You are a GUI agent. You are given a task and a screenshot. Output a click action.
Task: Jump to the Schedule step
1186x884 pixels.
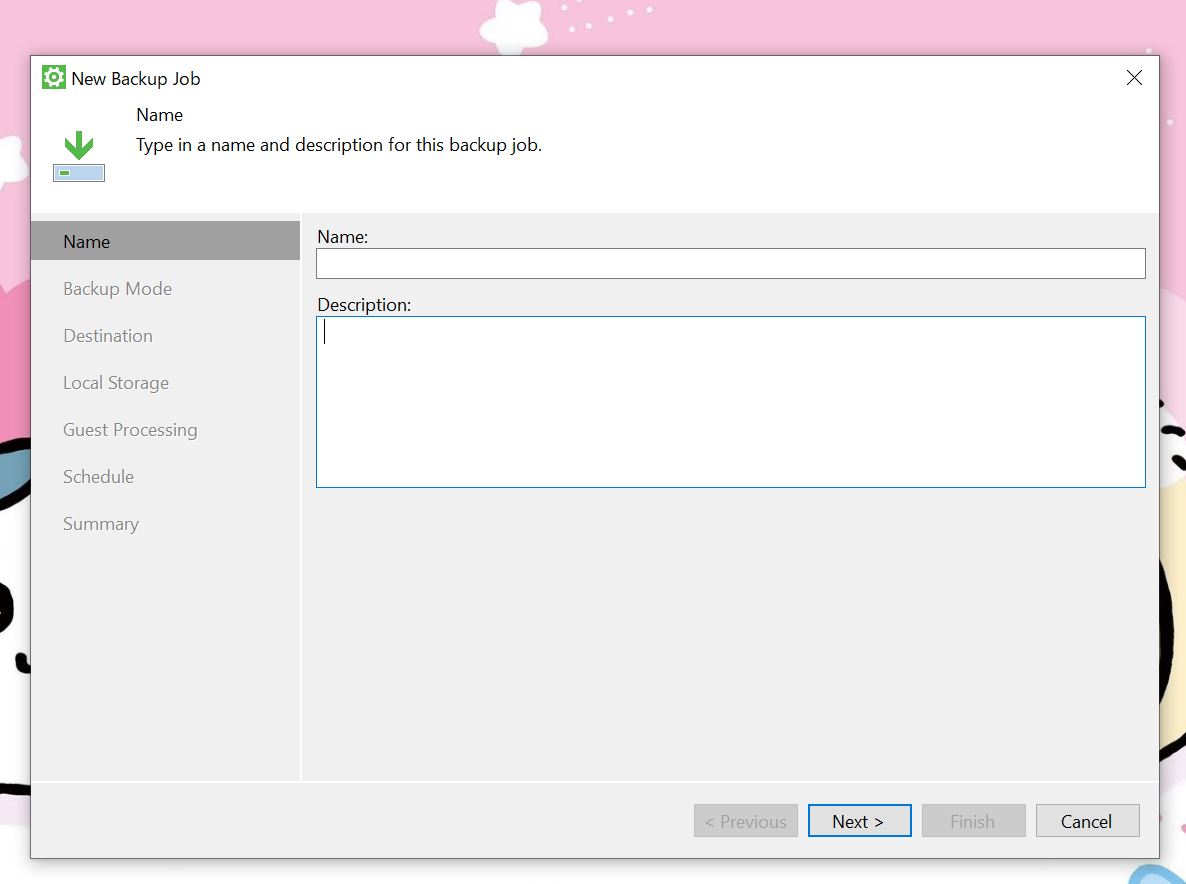(98, 477)
